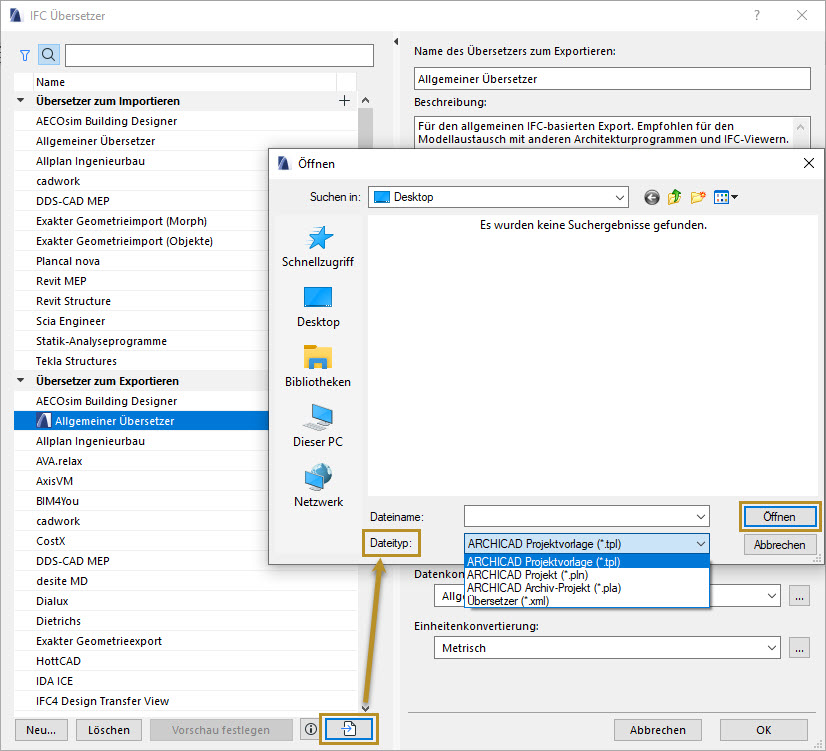Viewport: 826px width, 751px height.
Task: Open the Dateiname combo box arrow
Action: point(701,517)
